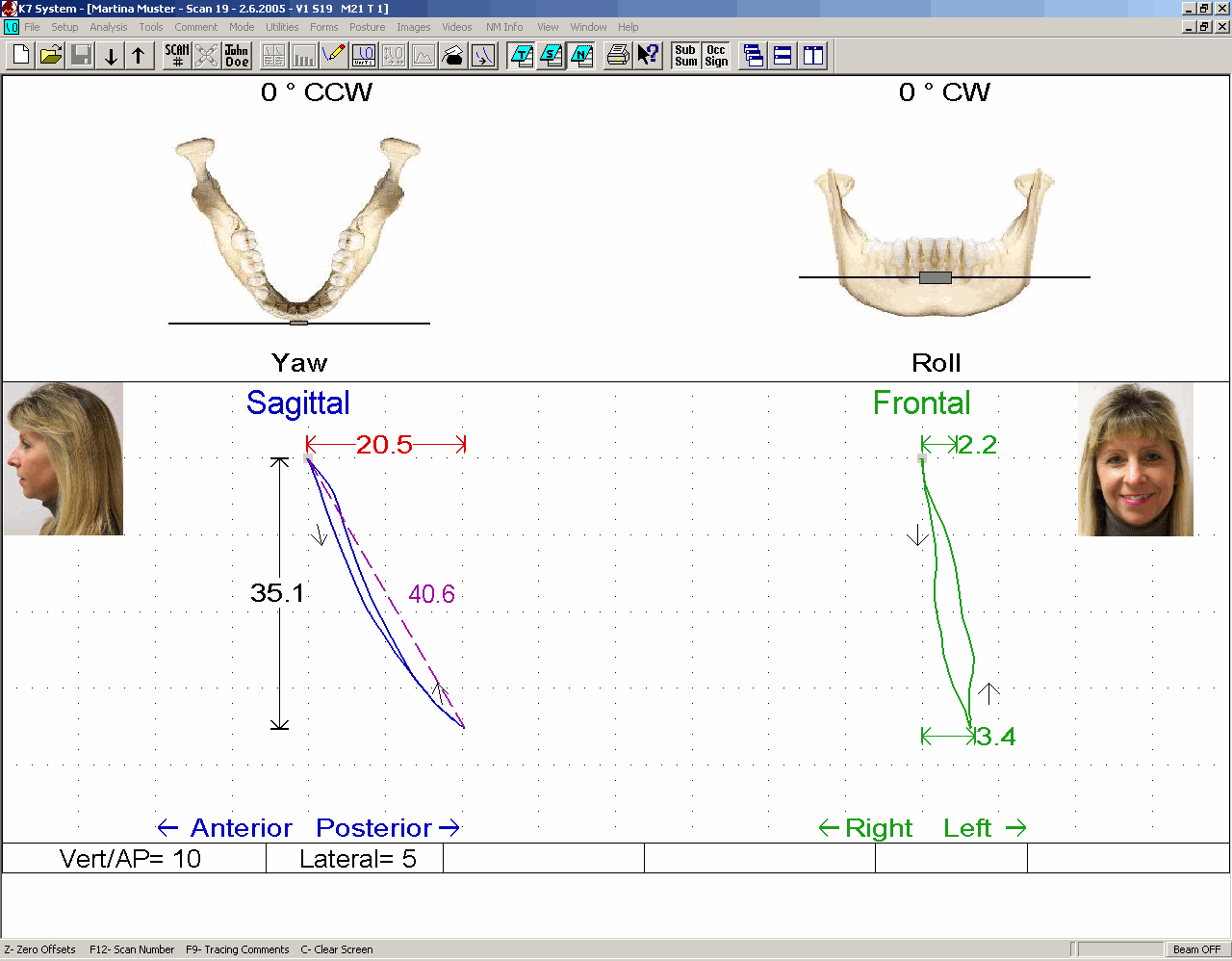This screenshot has width=1232, height=961.
Task: Open the Analysis menu
Action: point(108,27)
